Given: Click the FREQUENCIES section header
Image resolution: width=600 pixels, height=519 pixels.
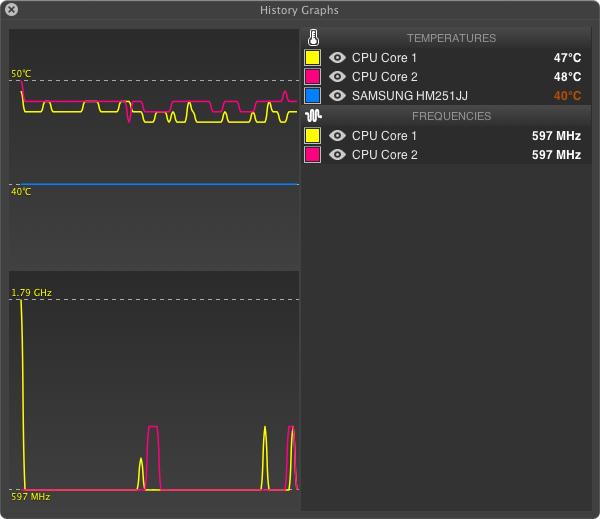Looking at the screenshot, I should (x=451, y=116).
